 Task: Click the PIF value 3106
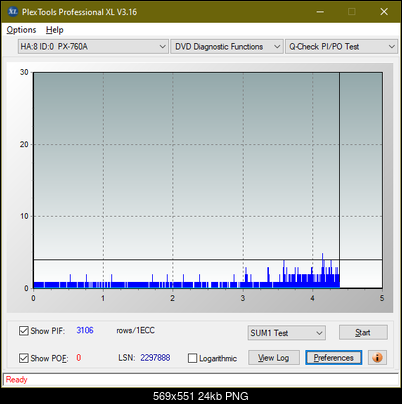tap(85, 330)
